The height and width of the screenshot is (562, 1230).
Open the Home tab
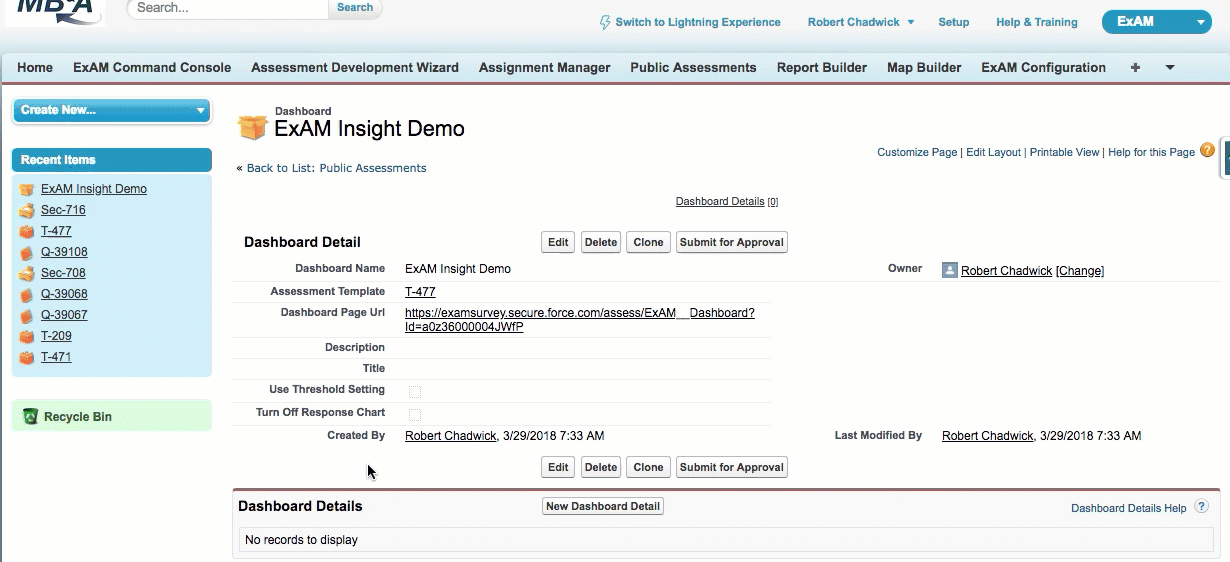pyautogui.click(x=35, y=68)
